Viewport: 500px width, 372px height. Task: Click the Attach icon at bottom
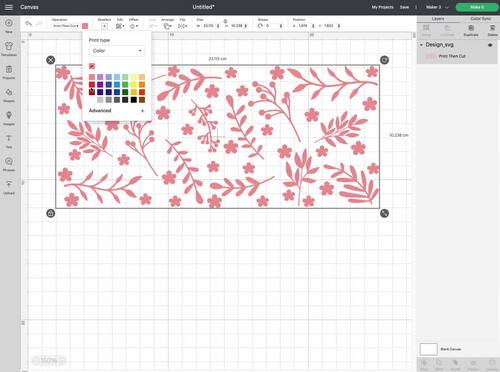(455, 363)
